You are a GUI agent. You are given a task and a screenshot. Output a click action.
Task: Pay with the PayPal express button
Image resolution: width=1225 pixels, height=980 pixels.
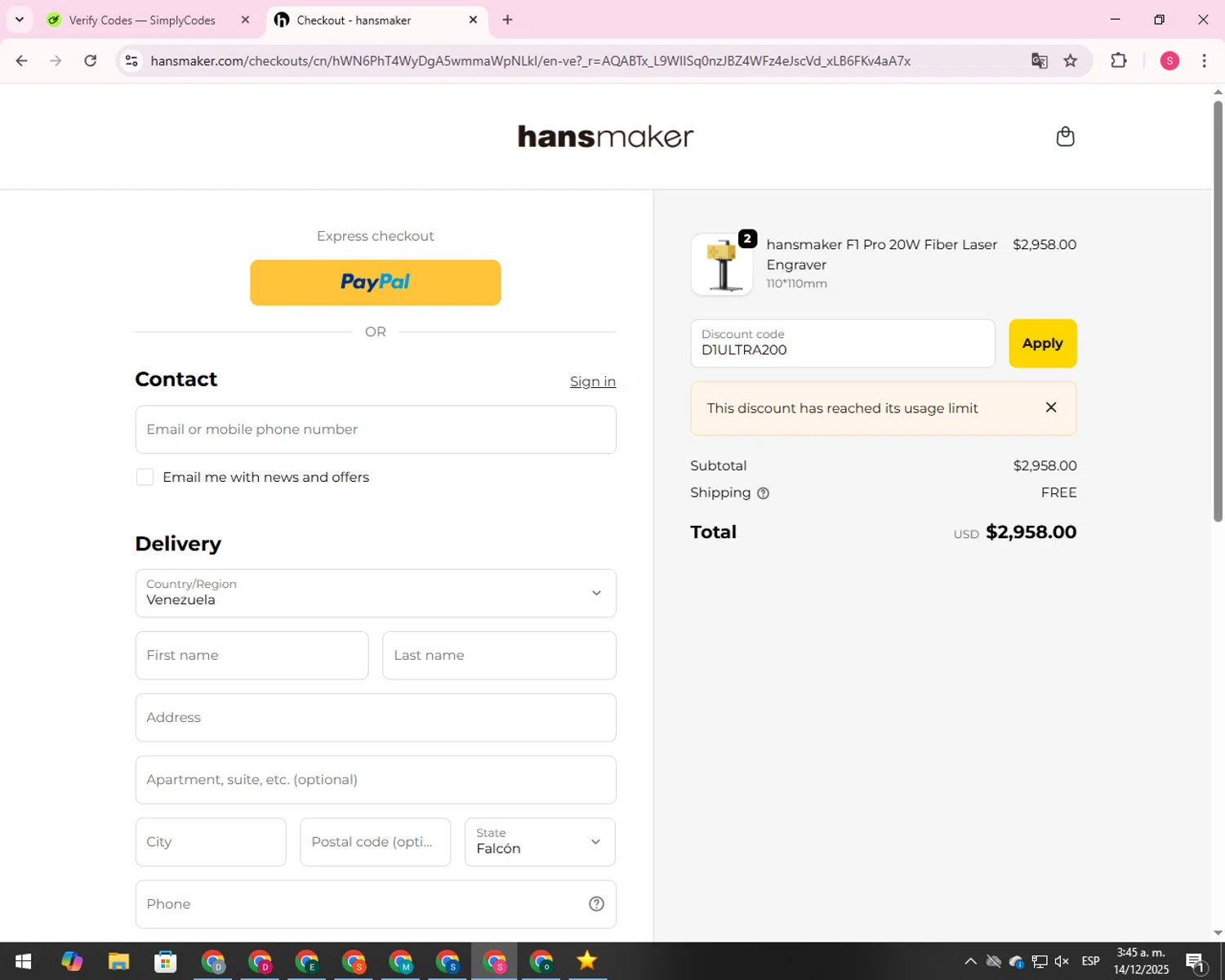coord(375,283)
